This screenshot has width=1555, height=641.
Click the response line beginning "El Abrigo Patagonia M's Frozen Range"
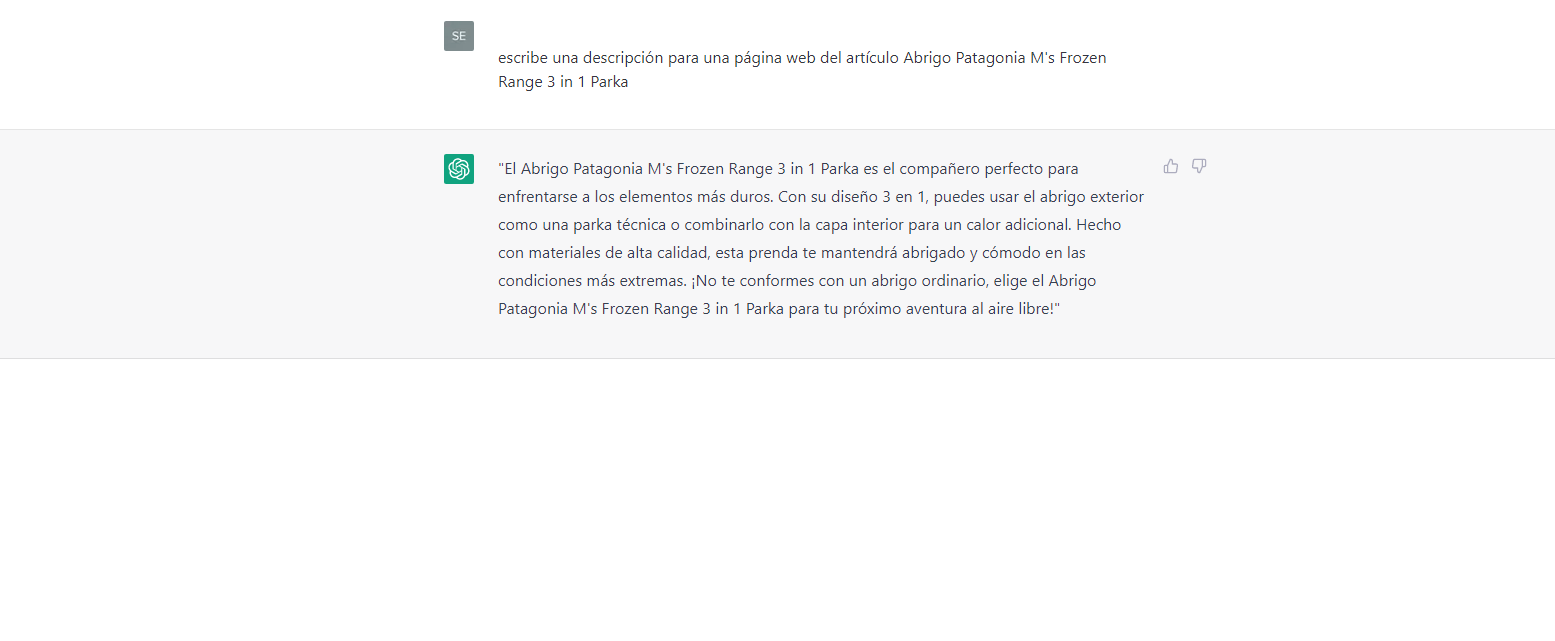(x=788, y=168)
